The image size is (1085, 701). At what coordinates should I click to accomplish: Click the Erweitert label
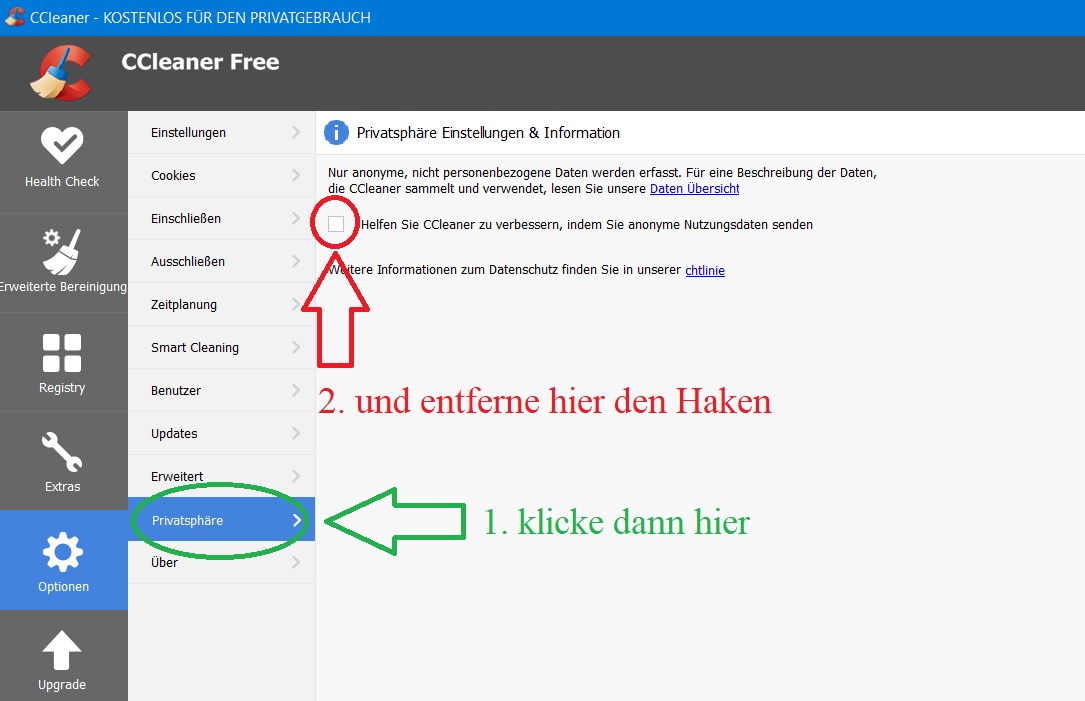point(177,476)
